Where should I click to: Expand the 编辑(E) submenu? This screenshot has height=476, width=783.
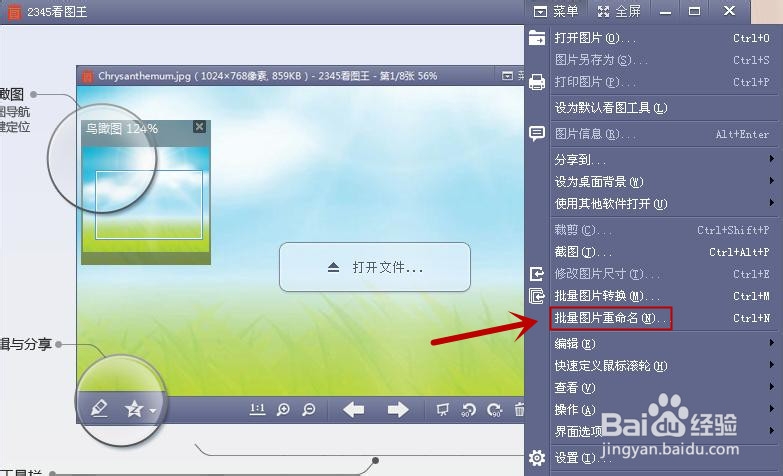pos(662,344)
